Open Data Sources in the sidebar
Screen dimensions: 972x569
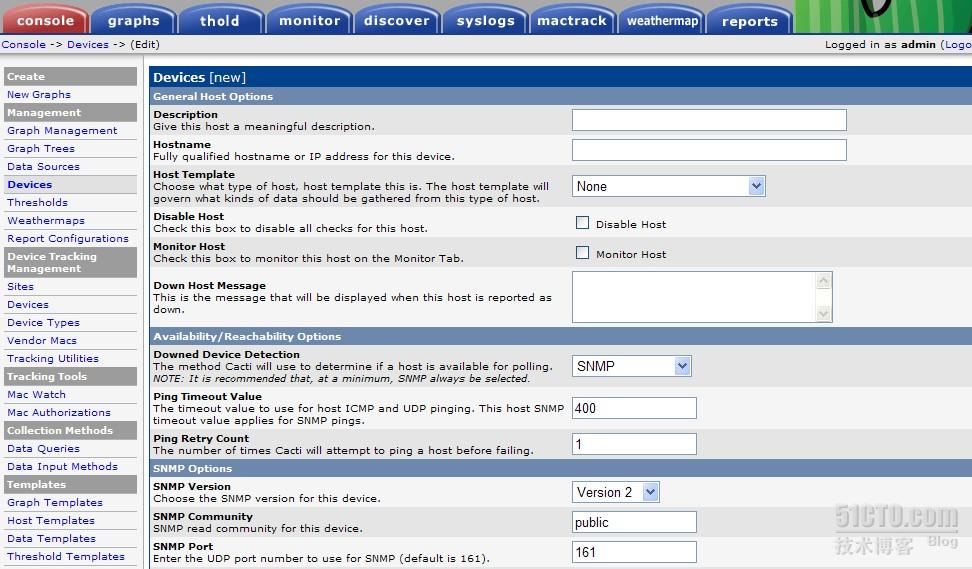point(43,166)
